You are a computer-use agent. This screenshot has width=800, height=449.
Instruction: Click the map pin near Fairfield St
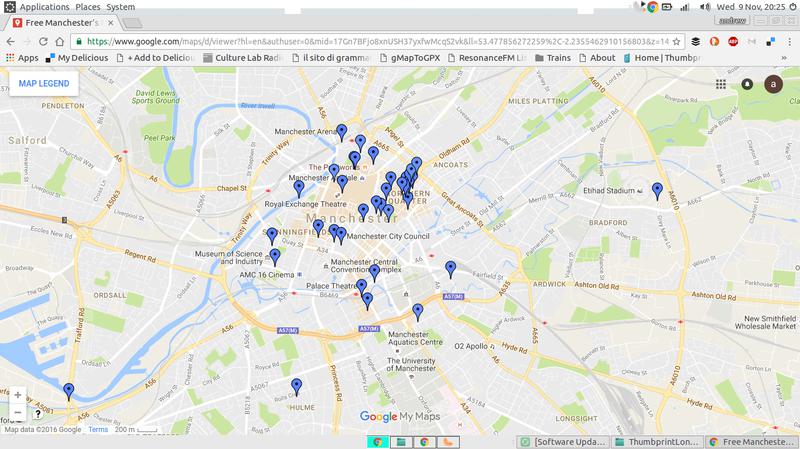pos(451,269)
